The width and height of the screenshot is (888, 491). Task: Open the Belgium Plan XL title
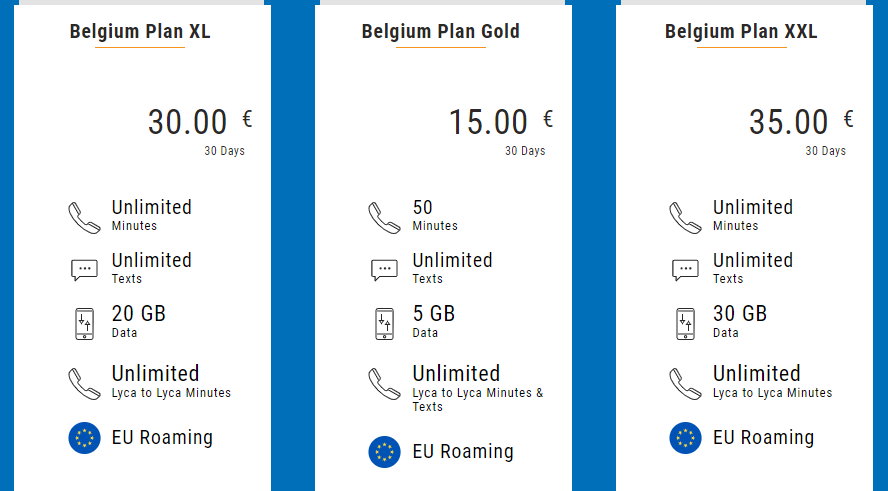(x=140, y=32)
